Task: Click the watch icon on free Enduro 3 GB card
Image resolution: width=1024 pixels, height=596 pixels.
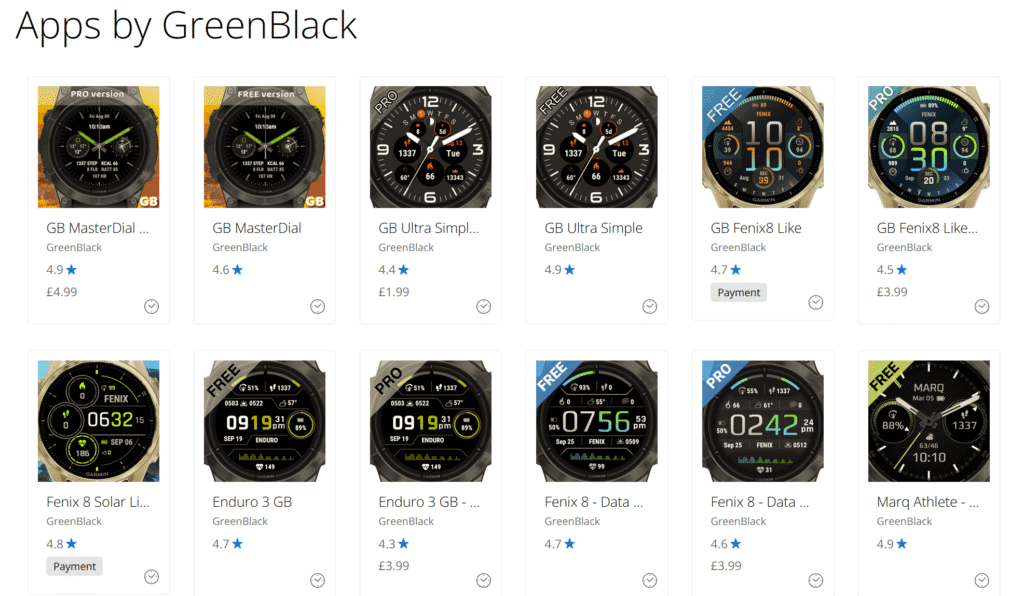Action: tap(317, 580)
